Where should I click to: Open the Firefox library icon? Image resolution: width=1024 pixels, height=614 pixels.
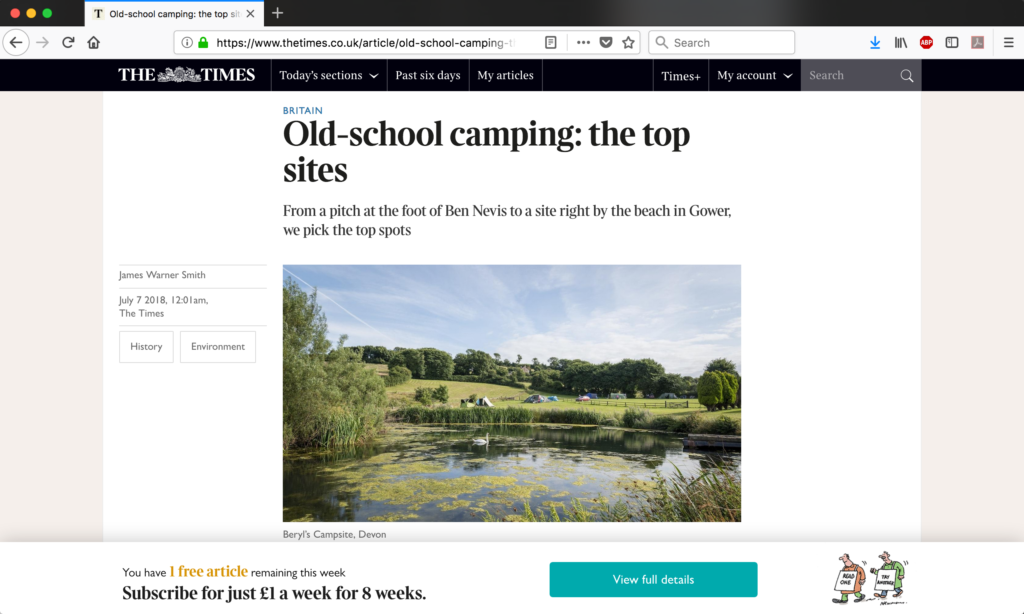(901, 42)
